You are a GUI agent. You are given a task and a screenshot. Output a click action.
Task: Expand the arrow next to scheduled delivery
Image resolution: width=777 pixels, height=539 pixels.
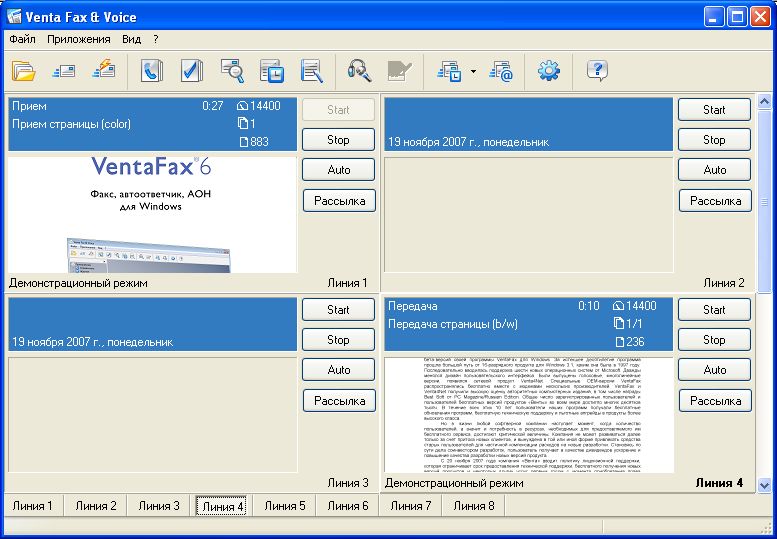coord(473,71)
